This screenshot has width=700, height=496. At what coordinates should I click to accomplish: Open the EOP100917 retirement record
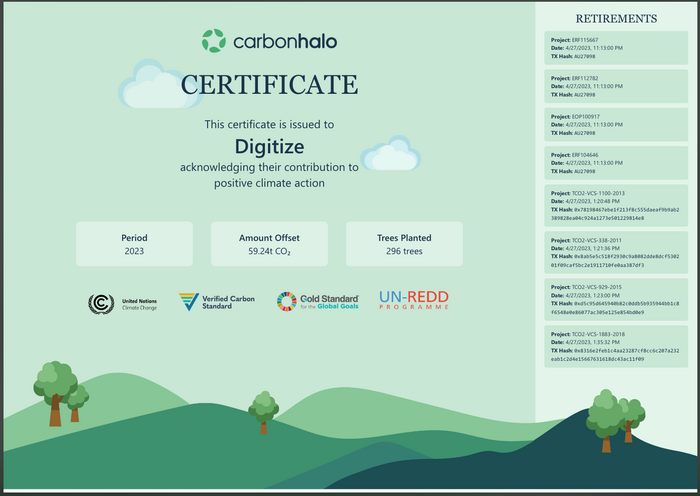point(616,124)
